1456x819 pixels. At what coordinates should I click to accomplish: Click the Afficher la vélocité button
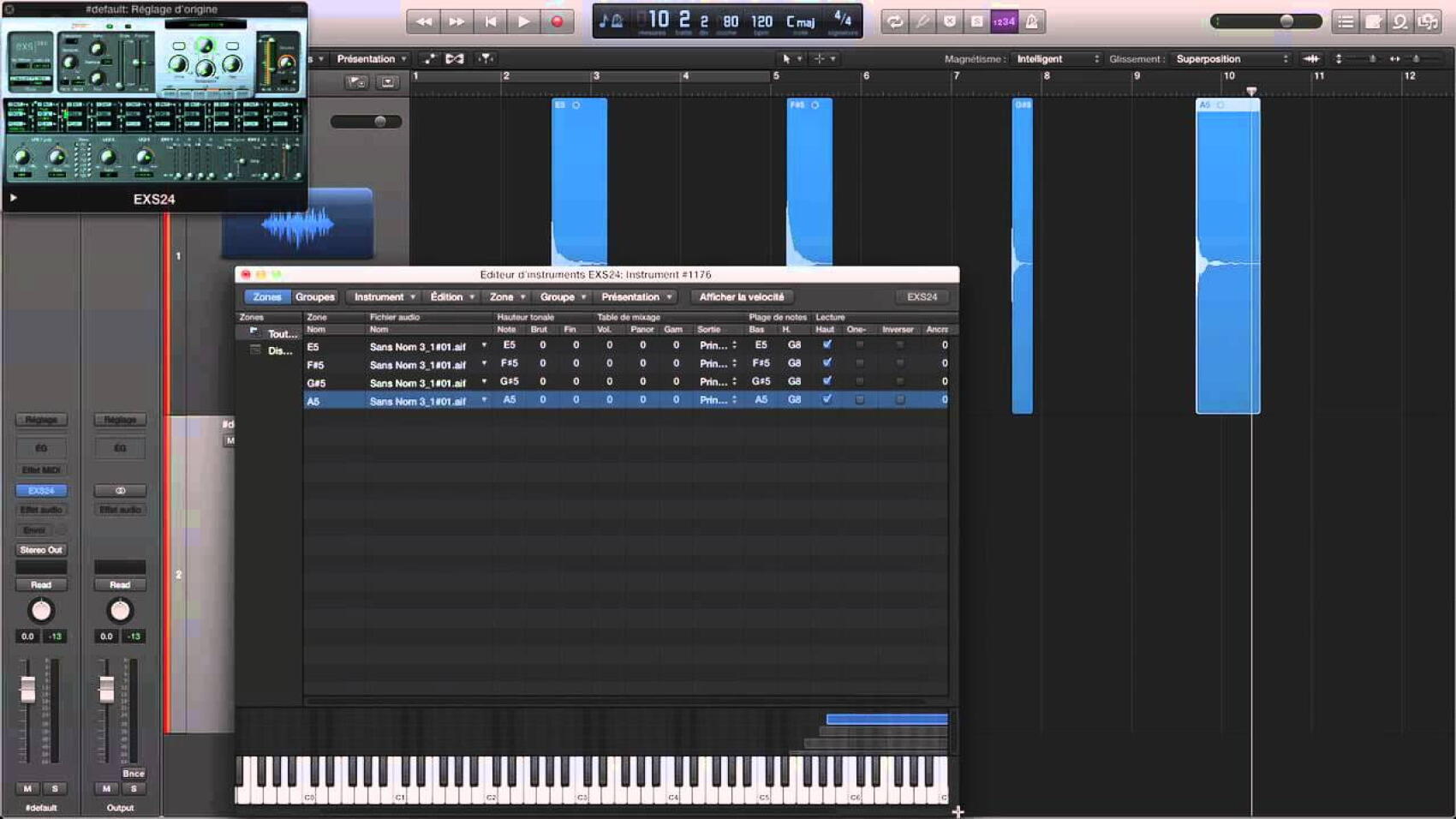[x=741, y=297]
